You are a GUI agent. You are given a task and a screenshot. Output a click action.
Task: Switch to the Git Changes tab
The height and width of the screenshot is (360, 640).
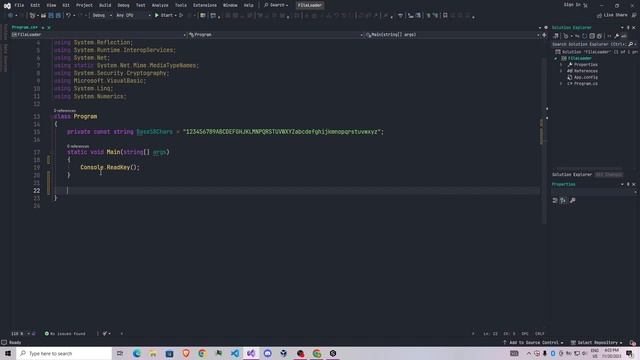coord(608,175)
